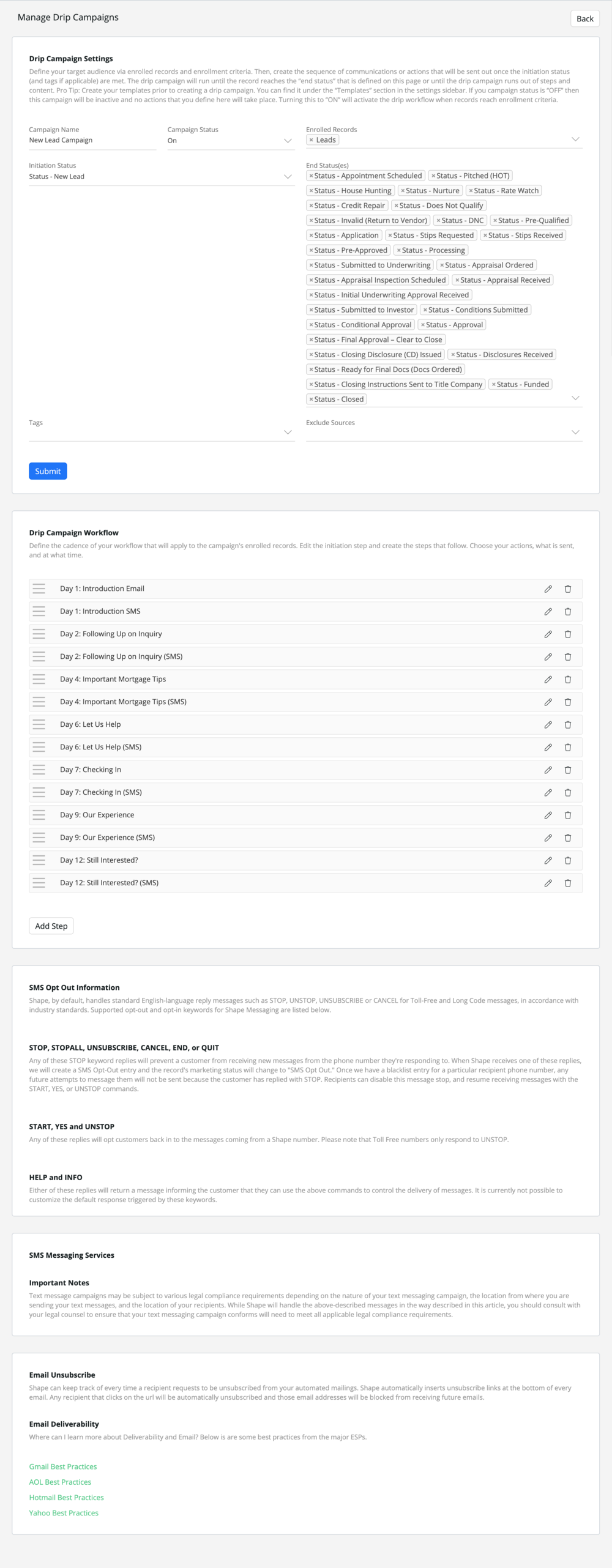Click the drag handle for Day 2: Following Up on Inquiry (SMS)
The image size is (612, 1568).
(x=39, y=656)
